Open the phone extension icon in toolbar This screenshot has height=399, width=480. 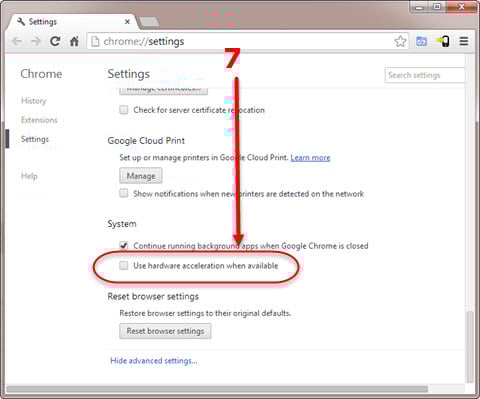point(443,41)
